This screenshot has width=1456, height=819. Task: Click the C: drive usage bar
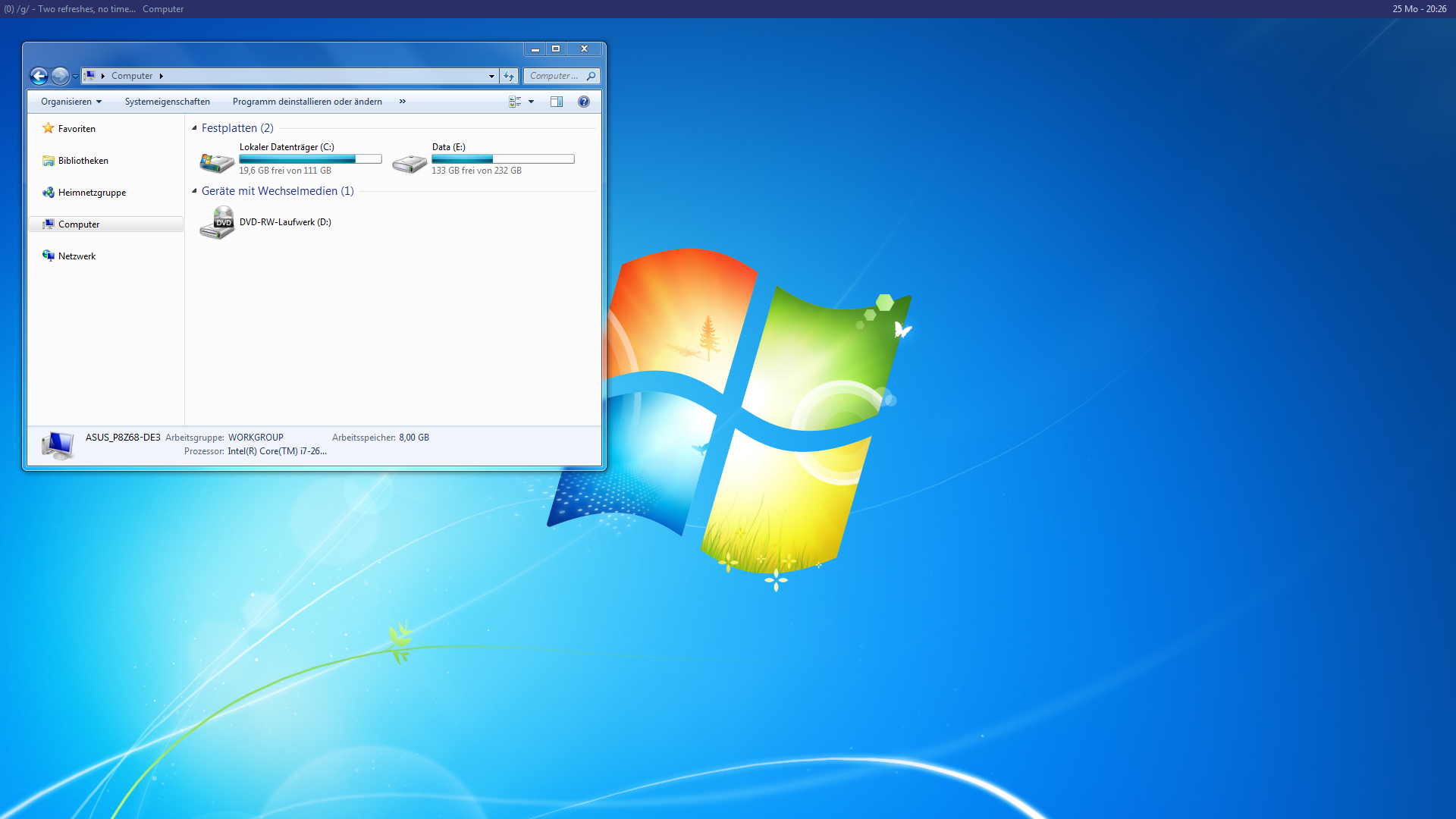[310, 159]
